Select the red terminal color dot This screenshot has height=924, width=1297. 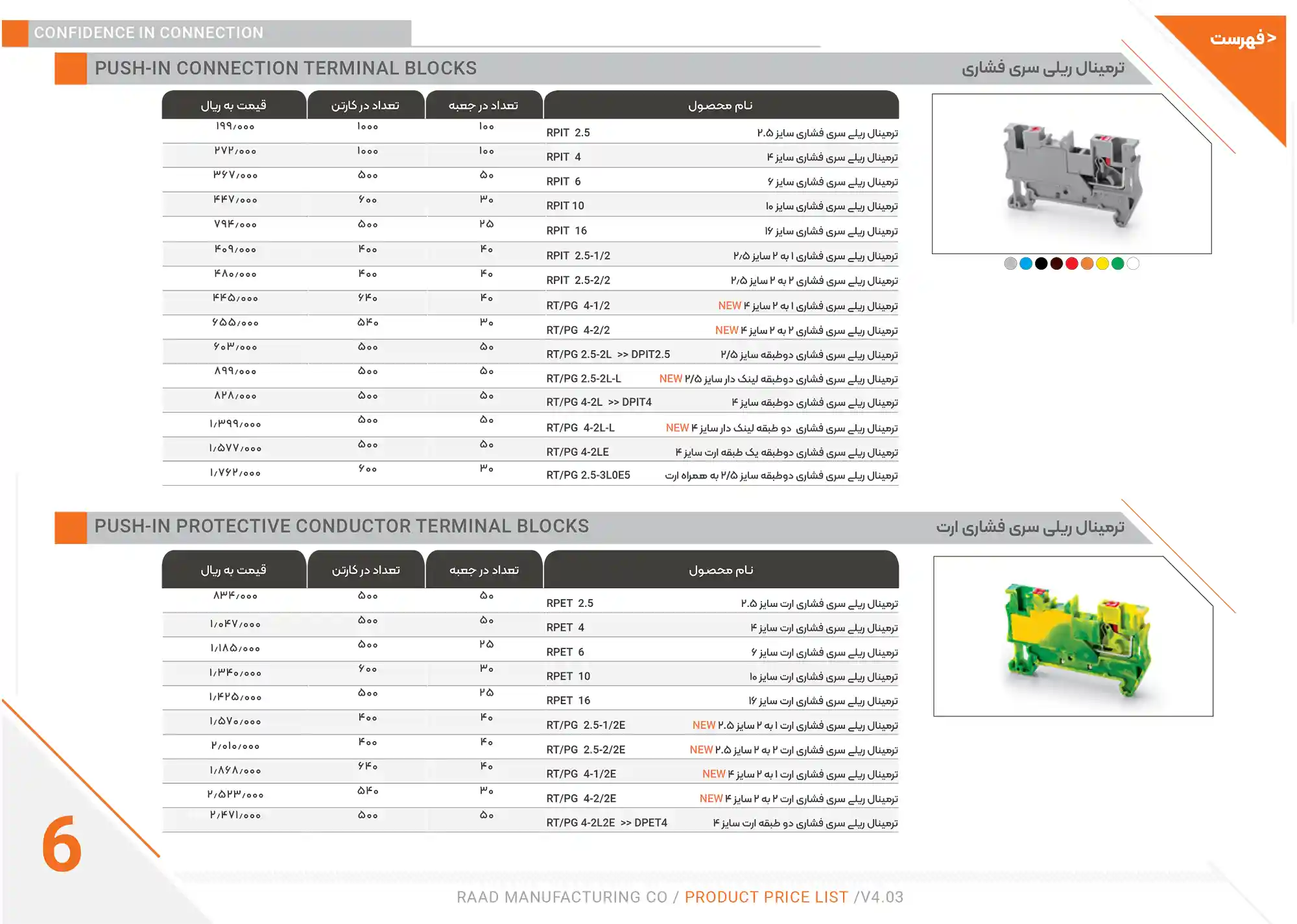pyautogui.click(x=1072, y=263)
